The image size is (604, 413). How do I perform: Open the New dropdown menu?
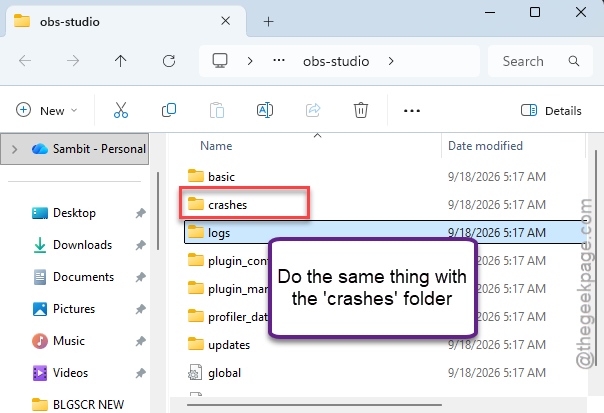tap(47, 111)
